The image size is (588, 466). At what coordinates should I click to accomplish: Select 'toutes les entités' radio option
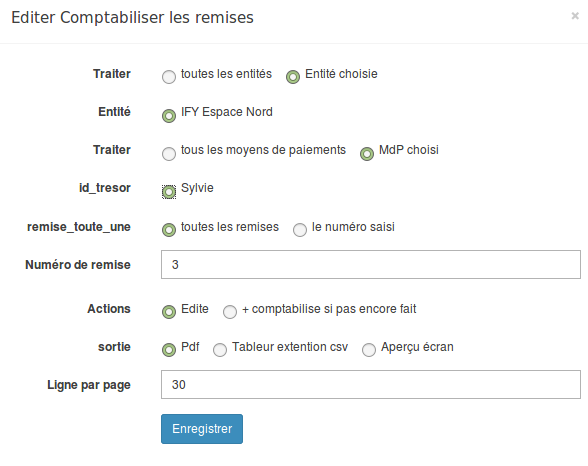169,77
